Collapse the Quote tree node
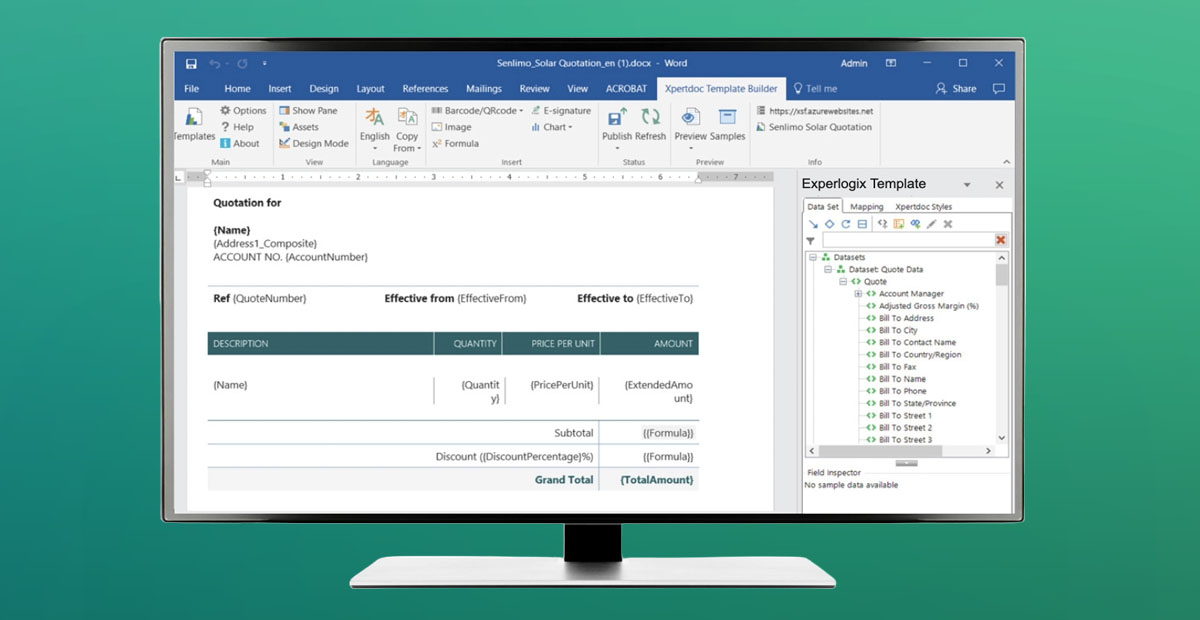The image size is (1200, 620). pos(843,282)
